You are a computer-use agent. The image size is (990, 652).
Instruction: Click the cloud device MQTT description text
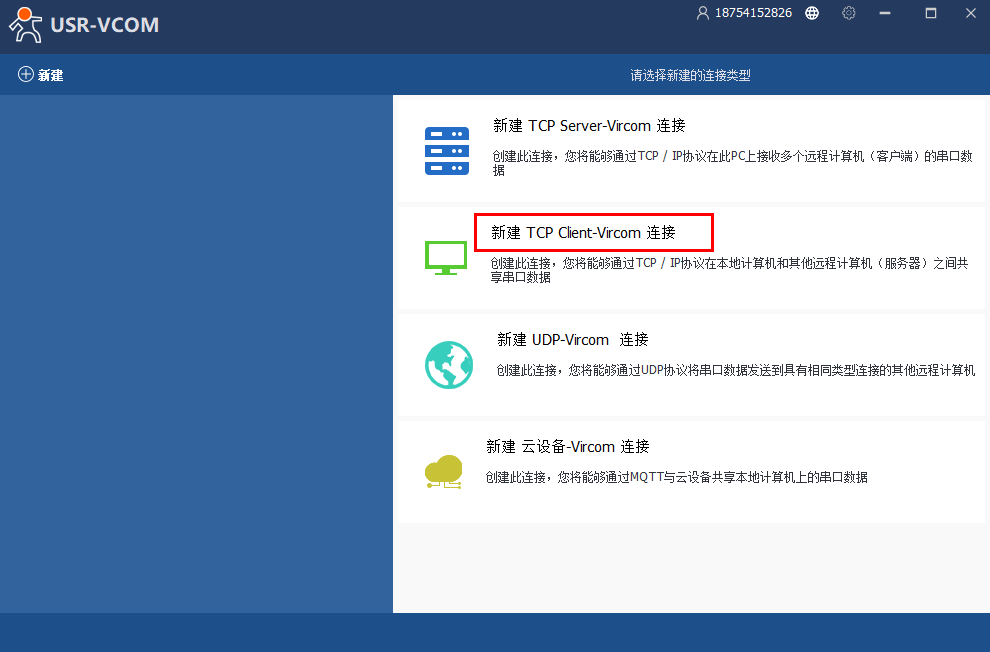click(x=676, y=478)
